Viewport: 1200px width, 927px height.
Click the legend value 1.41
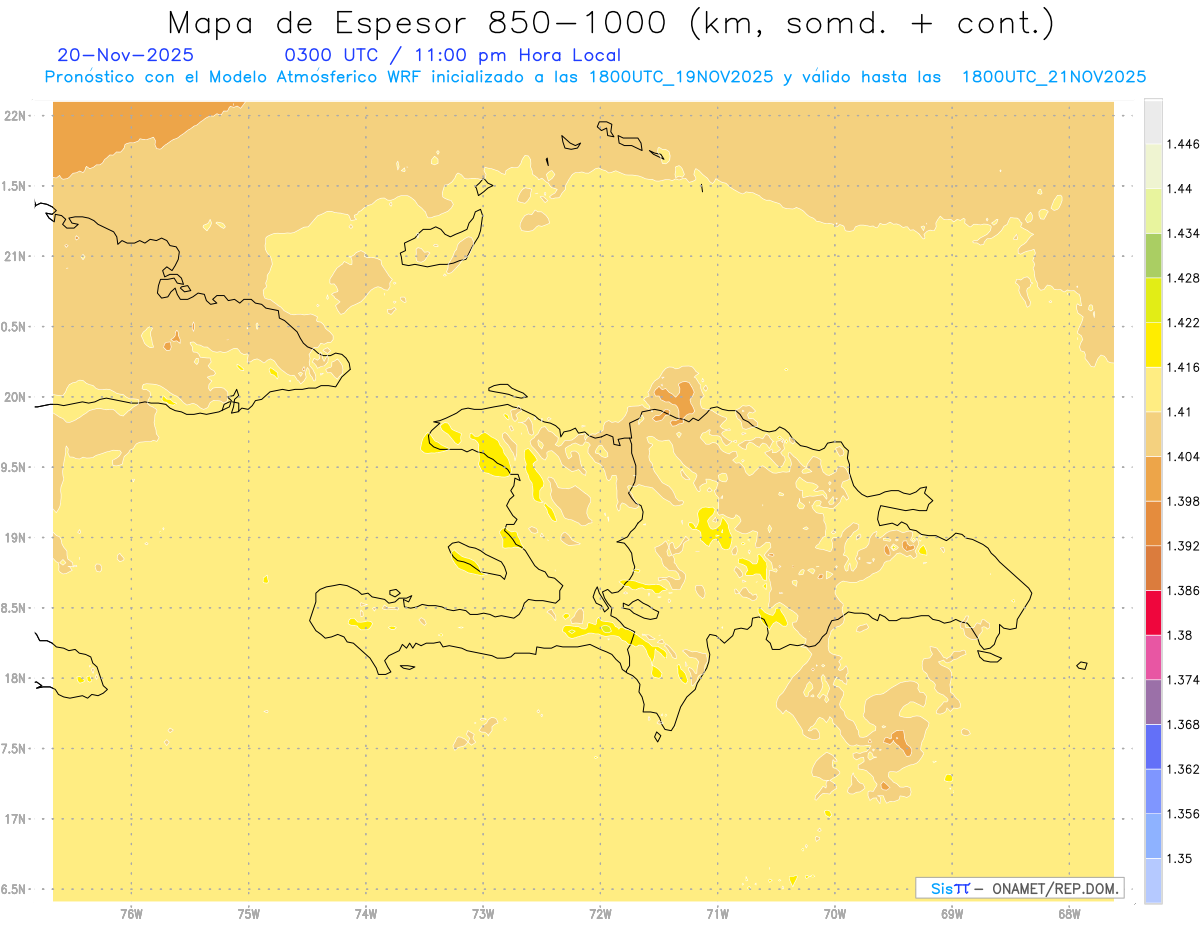click(x=1180, y=412)
